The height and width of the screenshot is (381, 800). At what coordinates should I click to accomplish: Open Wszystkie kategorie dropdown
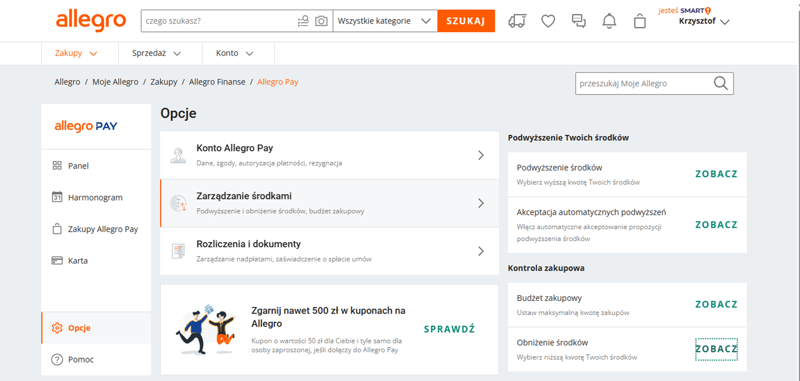tap(385, 21)
